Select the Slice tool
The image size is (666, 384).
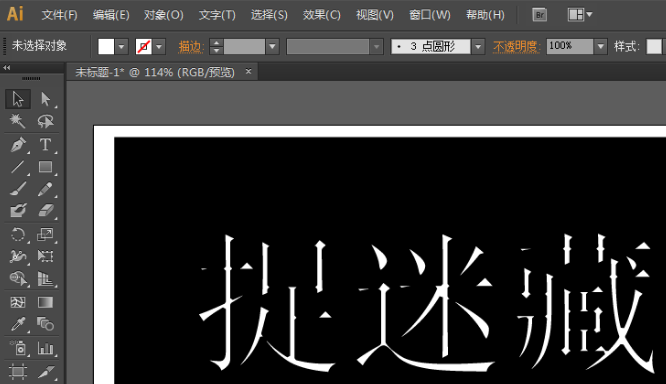tap(45, 372)
